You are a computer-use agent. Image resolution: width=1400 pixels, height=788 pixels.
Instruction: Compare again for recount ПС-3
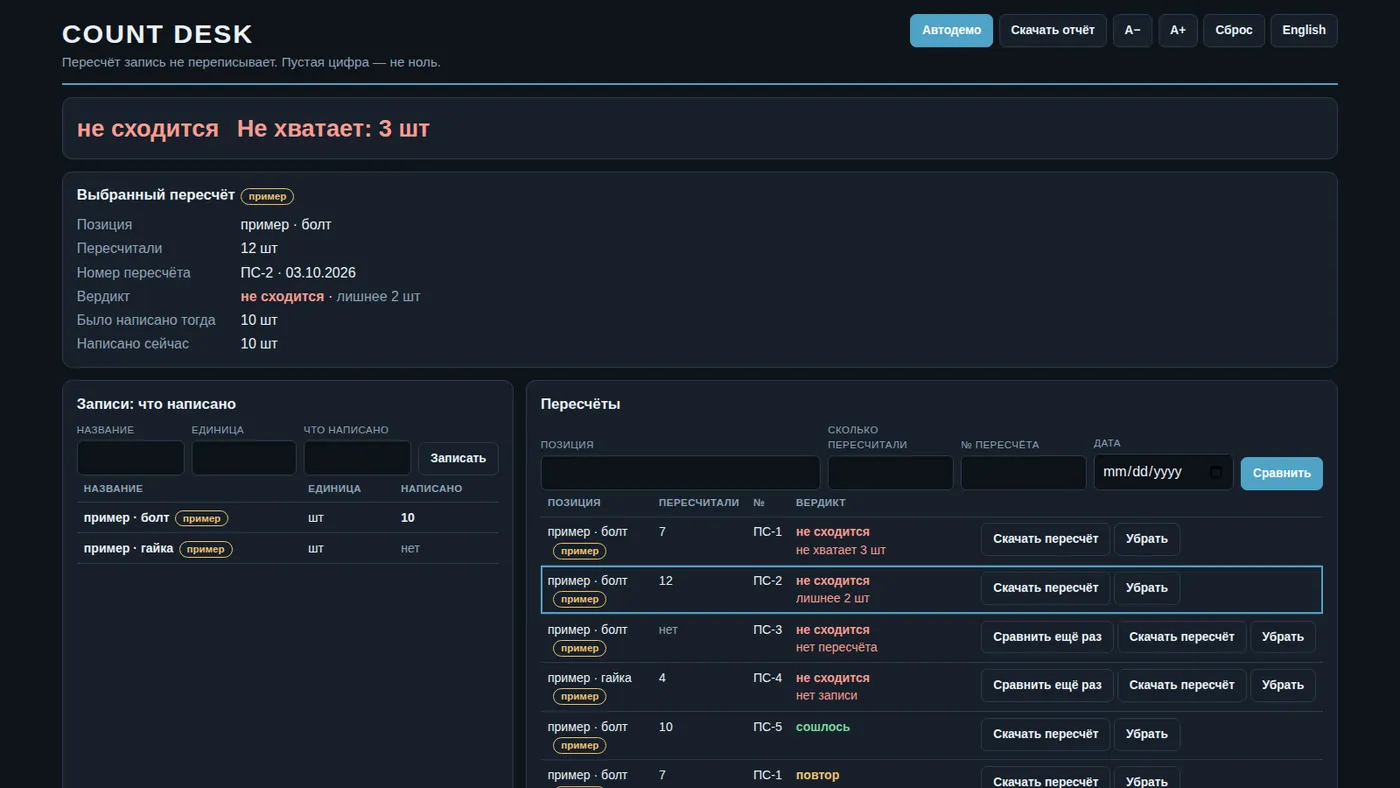[1047, 637]
